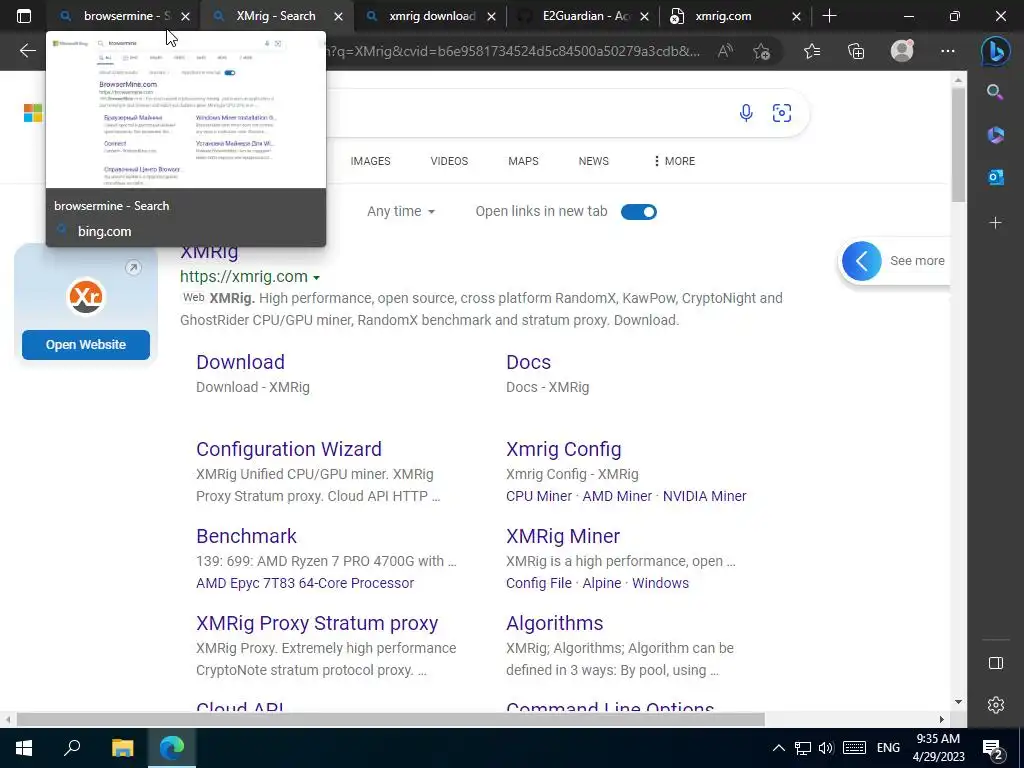Switch to the xmrig download tab

(x=431, y=16)
